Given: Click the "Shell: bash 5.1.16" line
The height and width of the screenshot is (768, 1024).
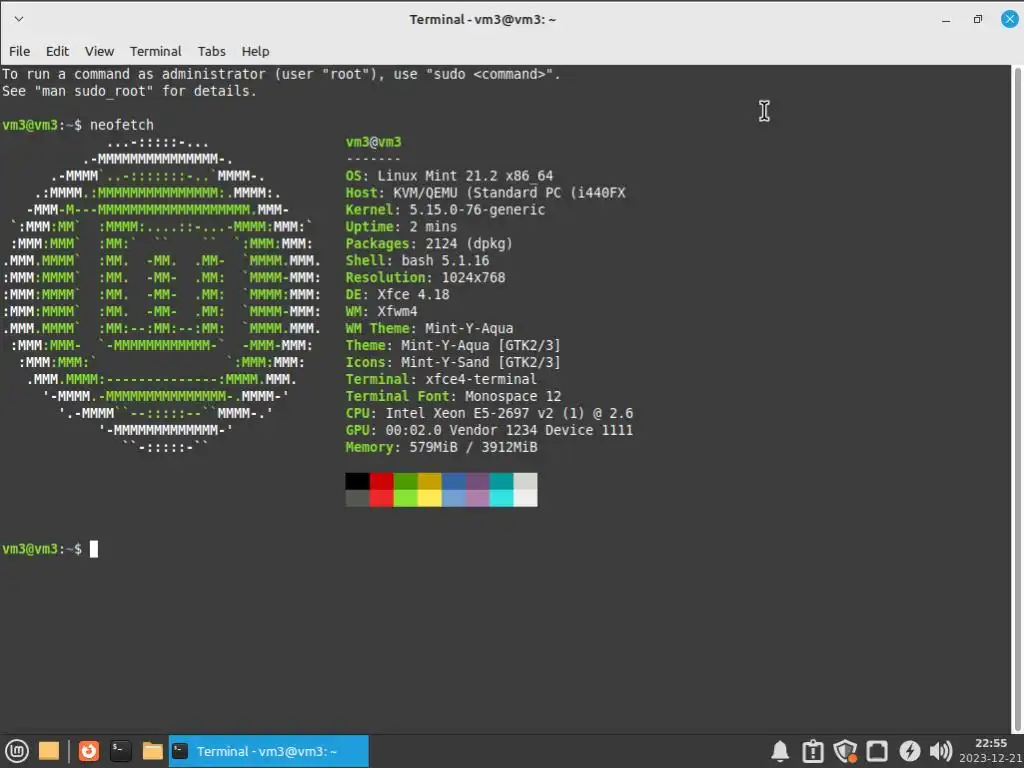Looking at the screenshot, I should pos(417,261).
